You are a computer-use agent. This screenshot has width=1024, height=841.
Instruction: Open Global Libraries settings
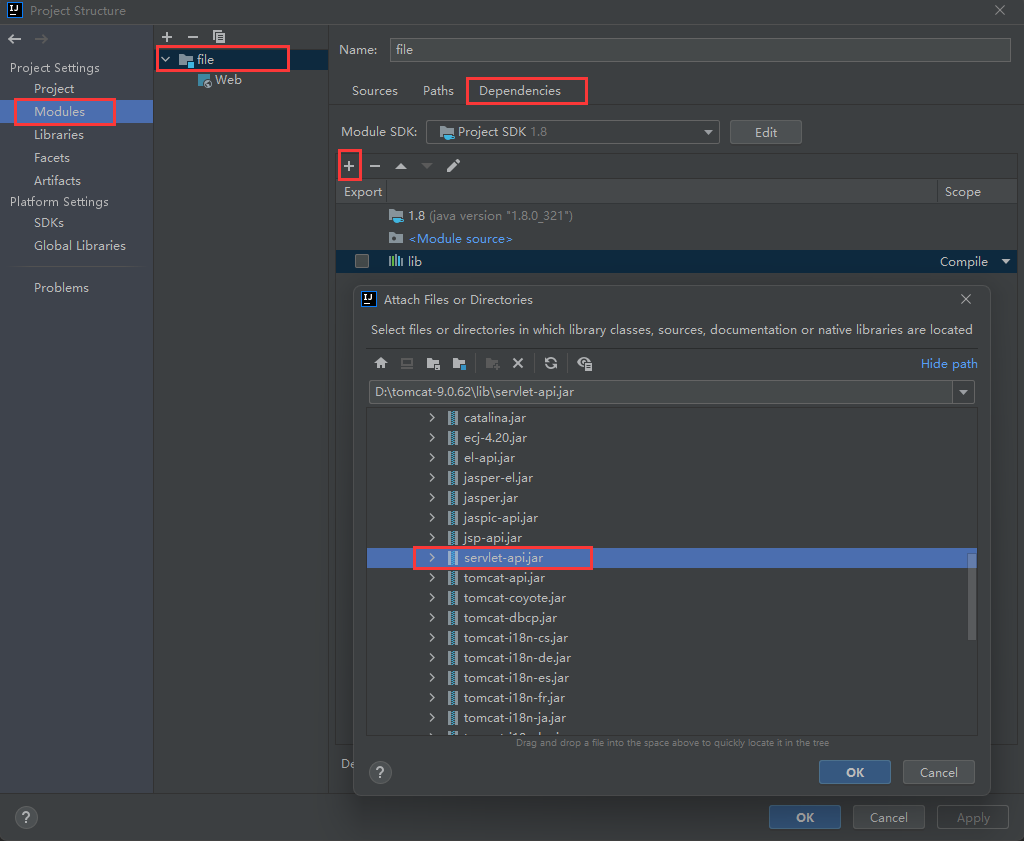pos(80,246)
